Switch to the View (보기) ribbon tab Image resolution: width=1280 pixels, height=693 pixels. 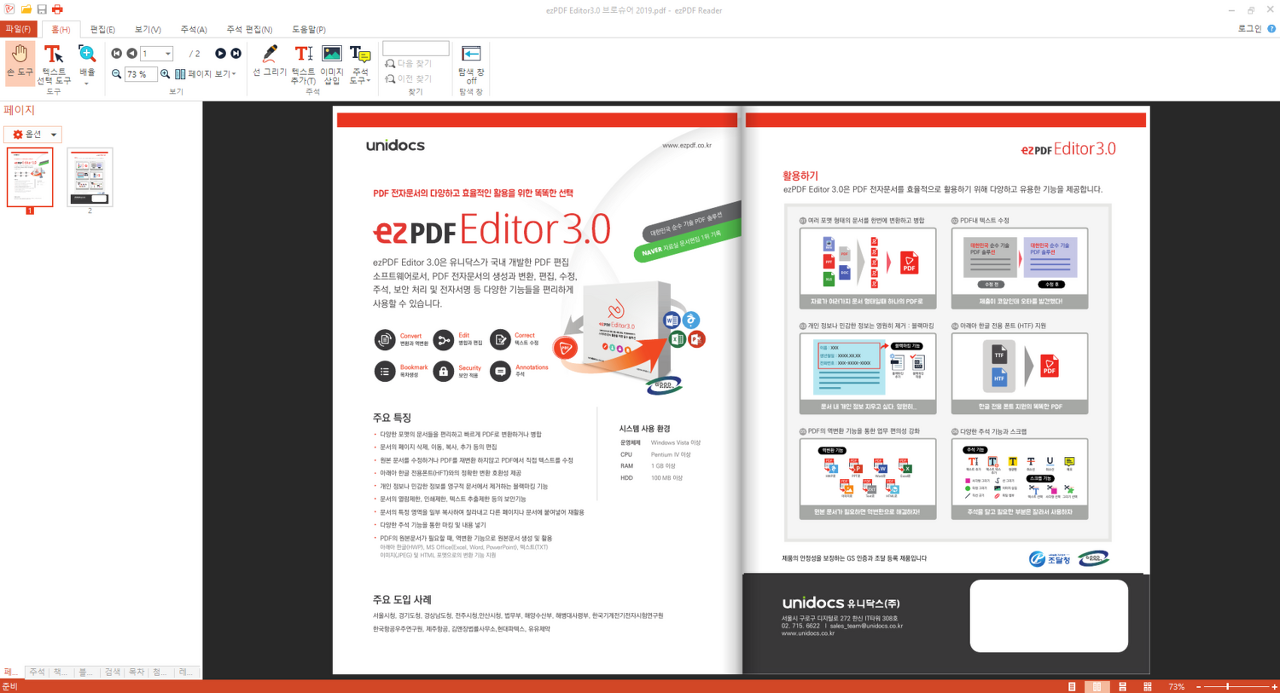point(148,30)
